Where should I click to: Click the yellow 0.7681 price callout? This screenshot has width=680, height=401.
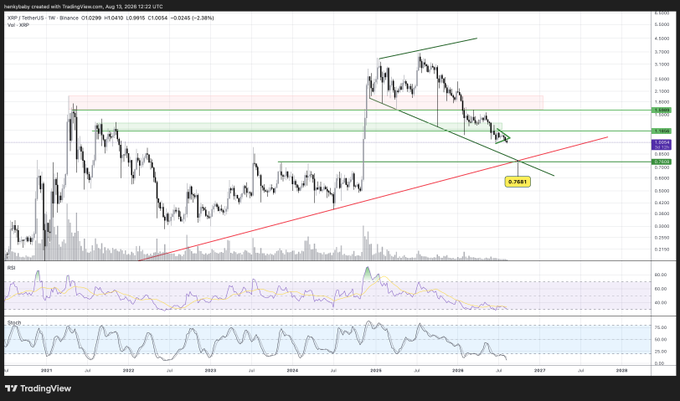(x=517, y=182)
